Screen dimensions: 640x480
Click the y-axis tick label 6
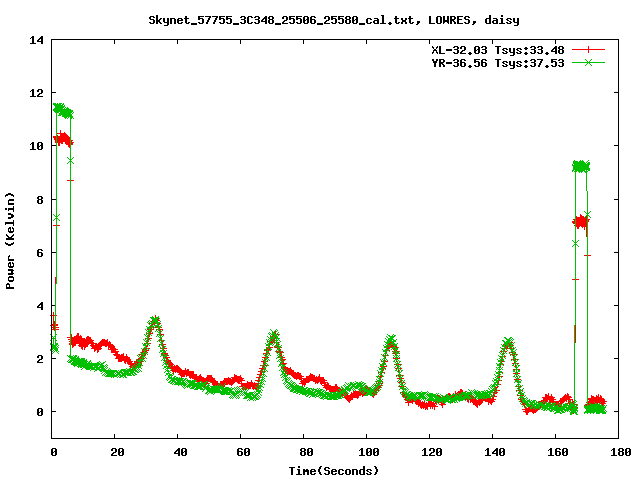coord(40,253)
